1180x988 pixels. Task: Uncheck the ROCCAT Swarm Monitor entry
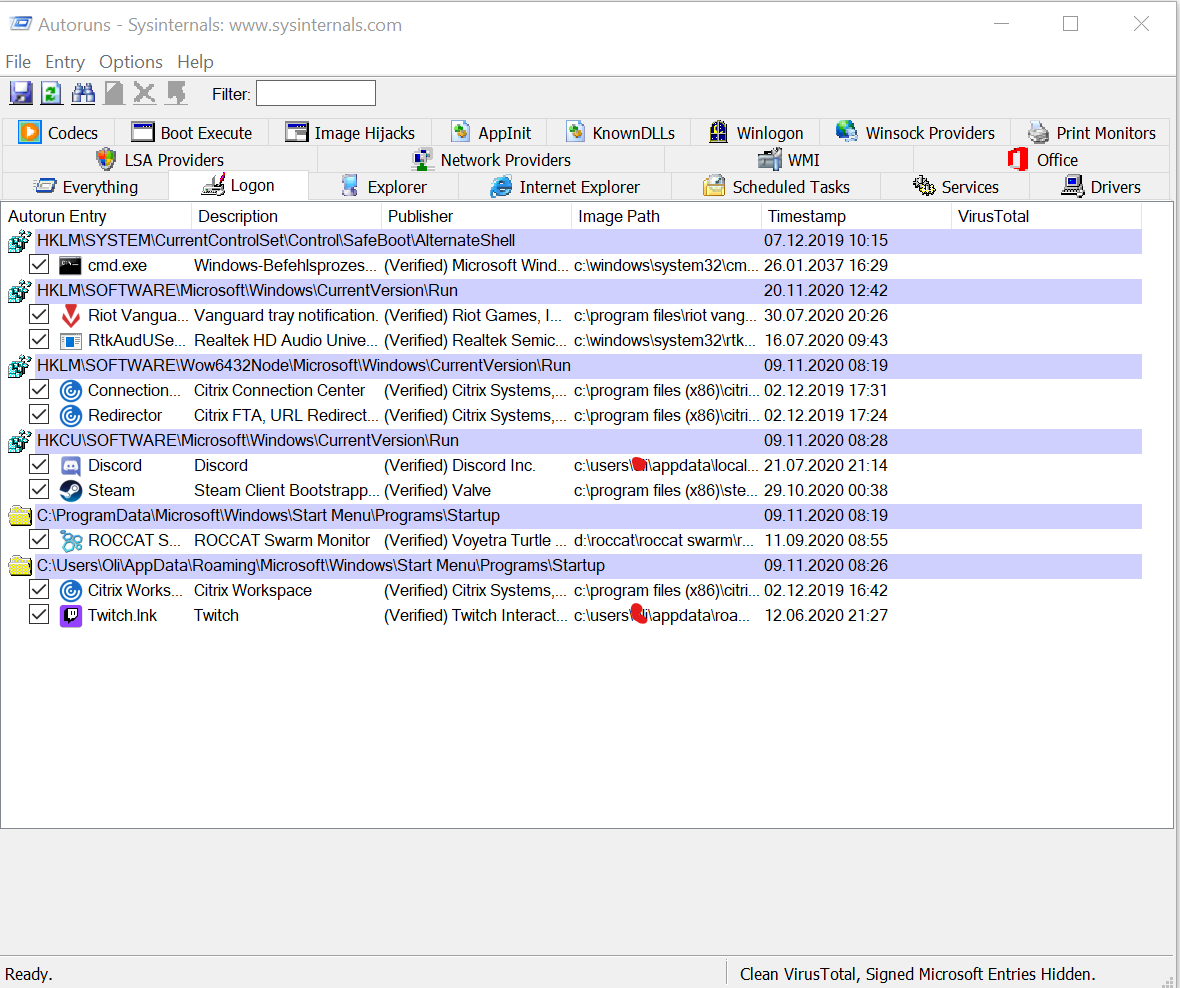pos(39,540)
